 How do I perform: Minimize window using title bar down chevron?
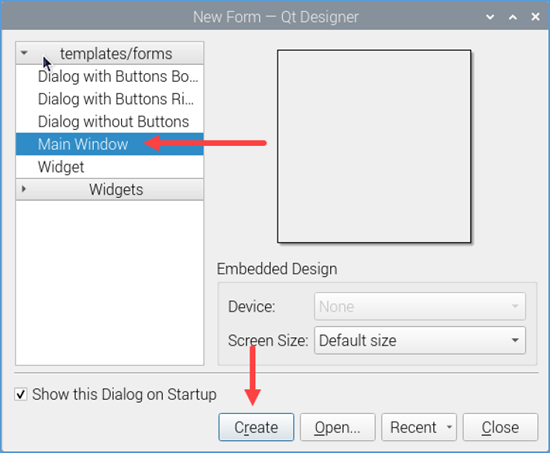(x=490, y=17)
